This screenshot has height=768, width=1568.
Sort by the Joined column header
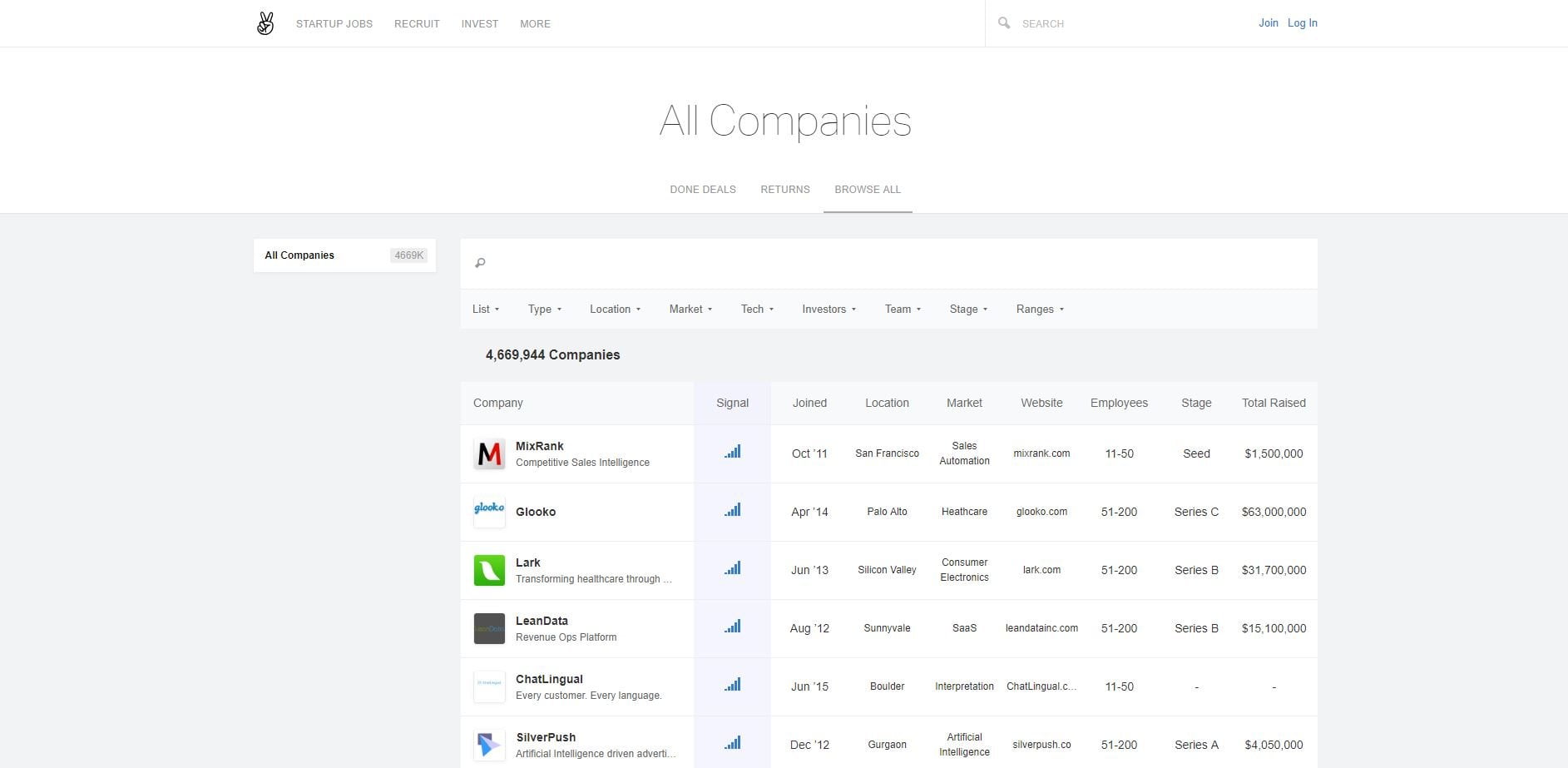809,403
